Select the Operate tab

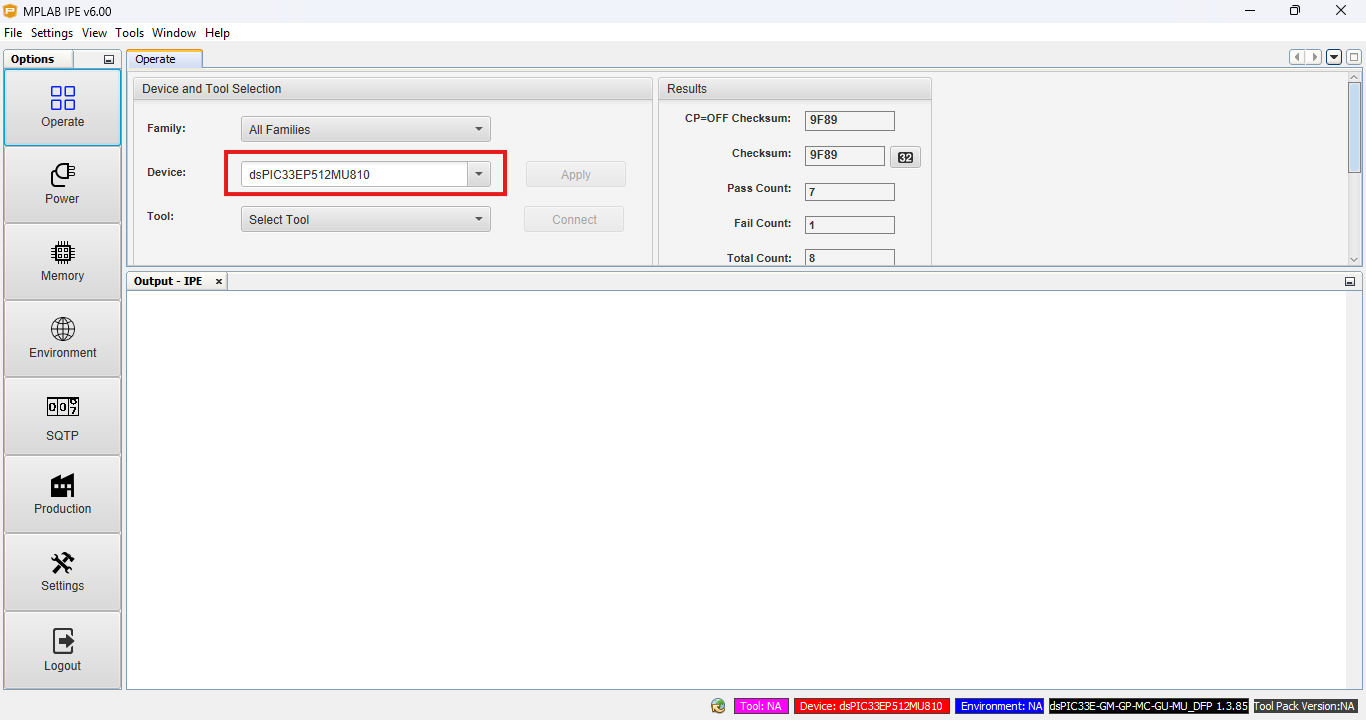click(164, 59)
